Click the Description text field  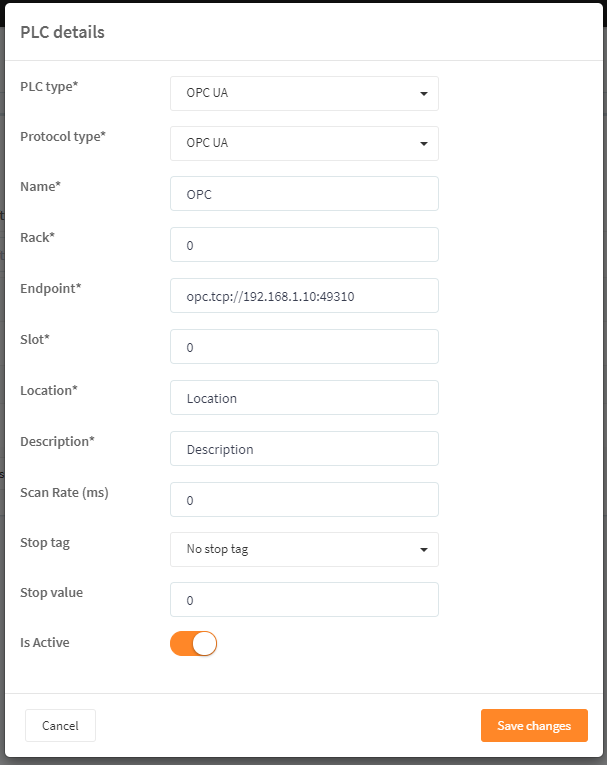click(x=304, y=448)
